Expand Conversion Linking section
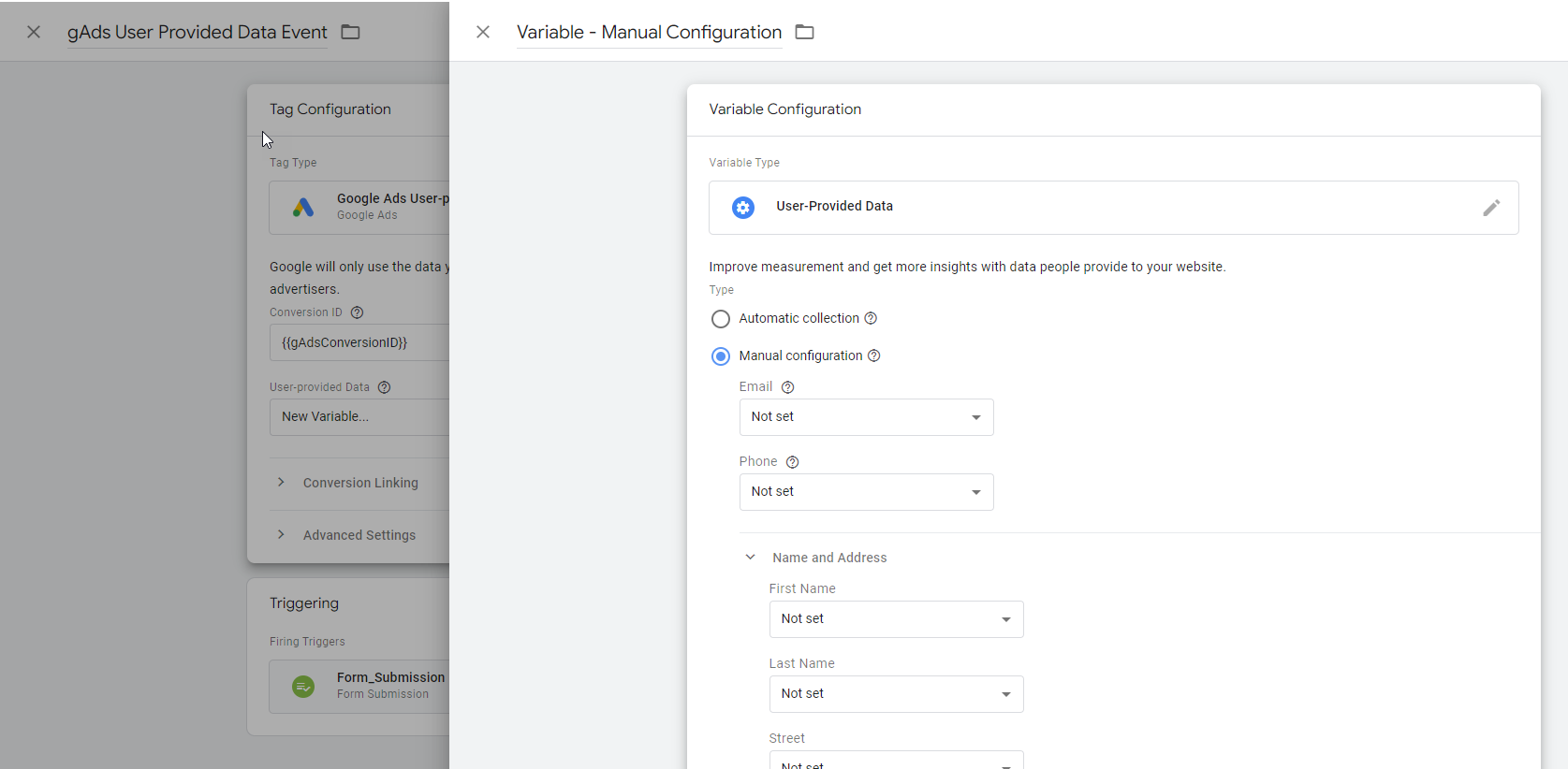 tap(281, 482)
